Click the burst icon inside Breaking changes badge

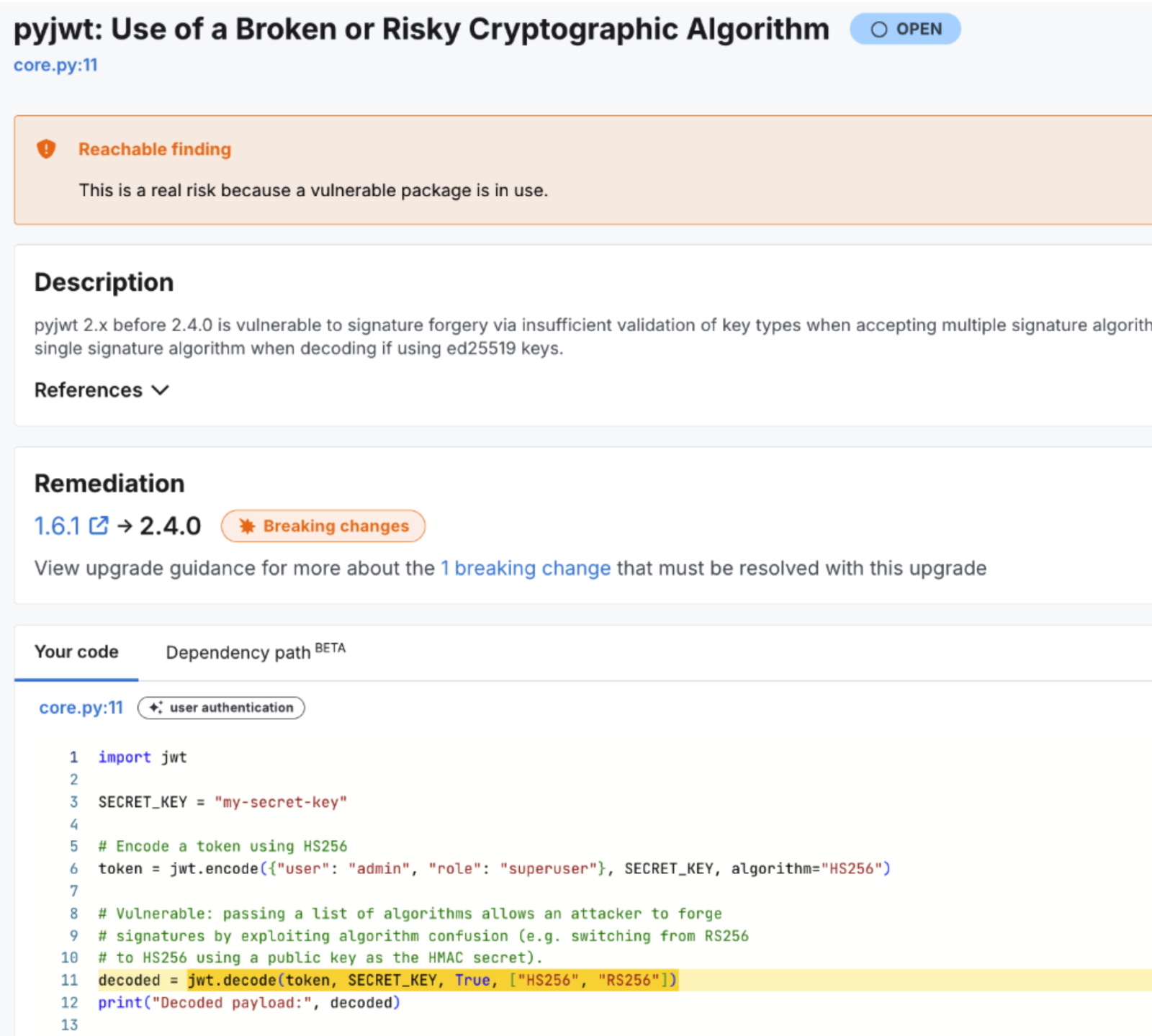[246, 526]
